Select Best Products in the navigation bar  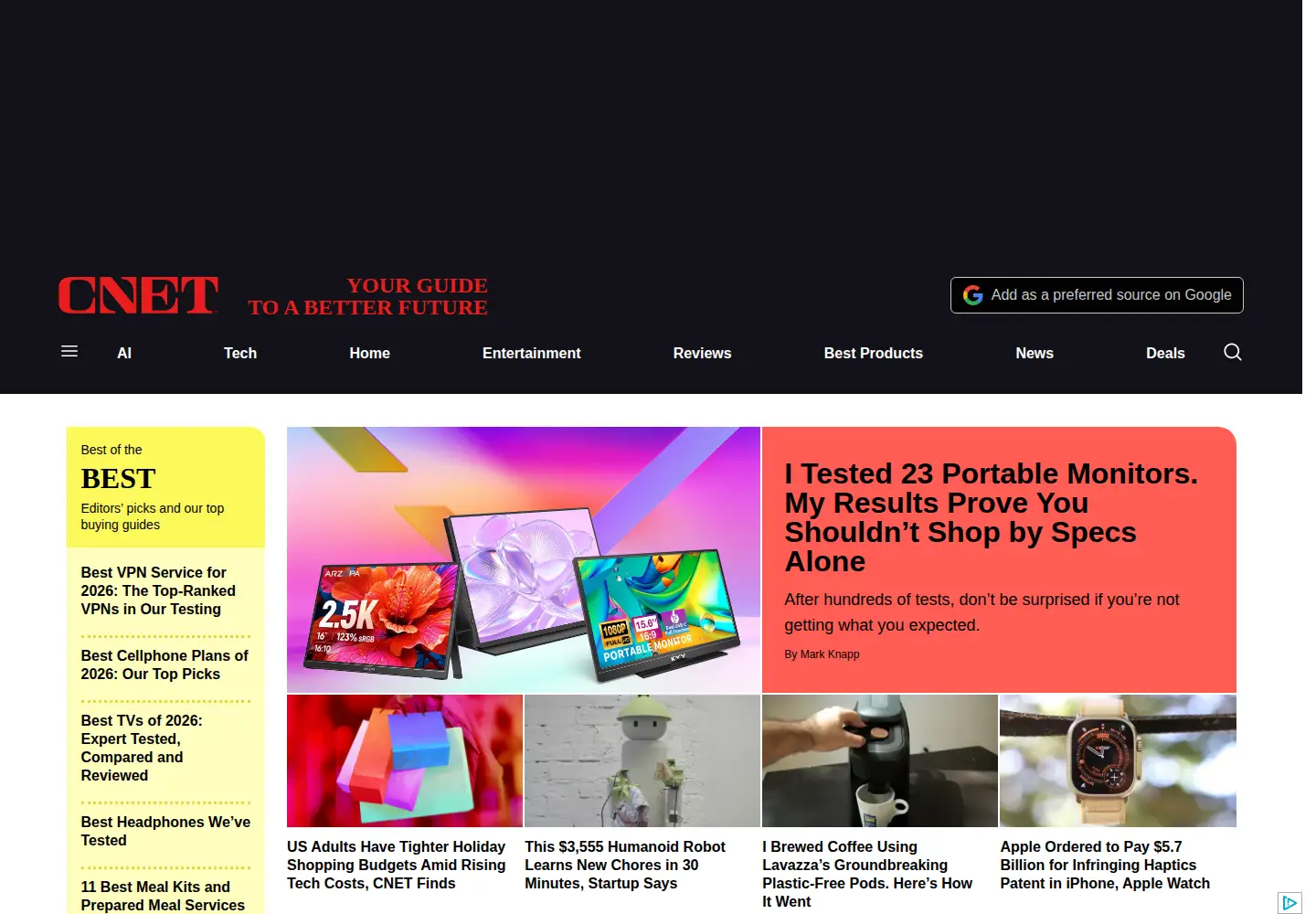[x=873, y=353]
